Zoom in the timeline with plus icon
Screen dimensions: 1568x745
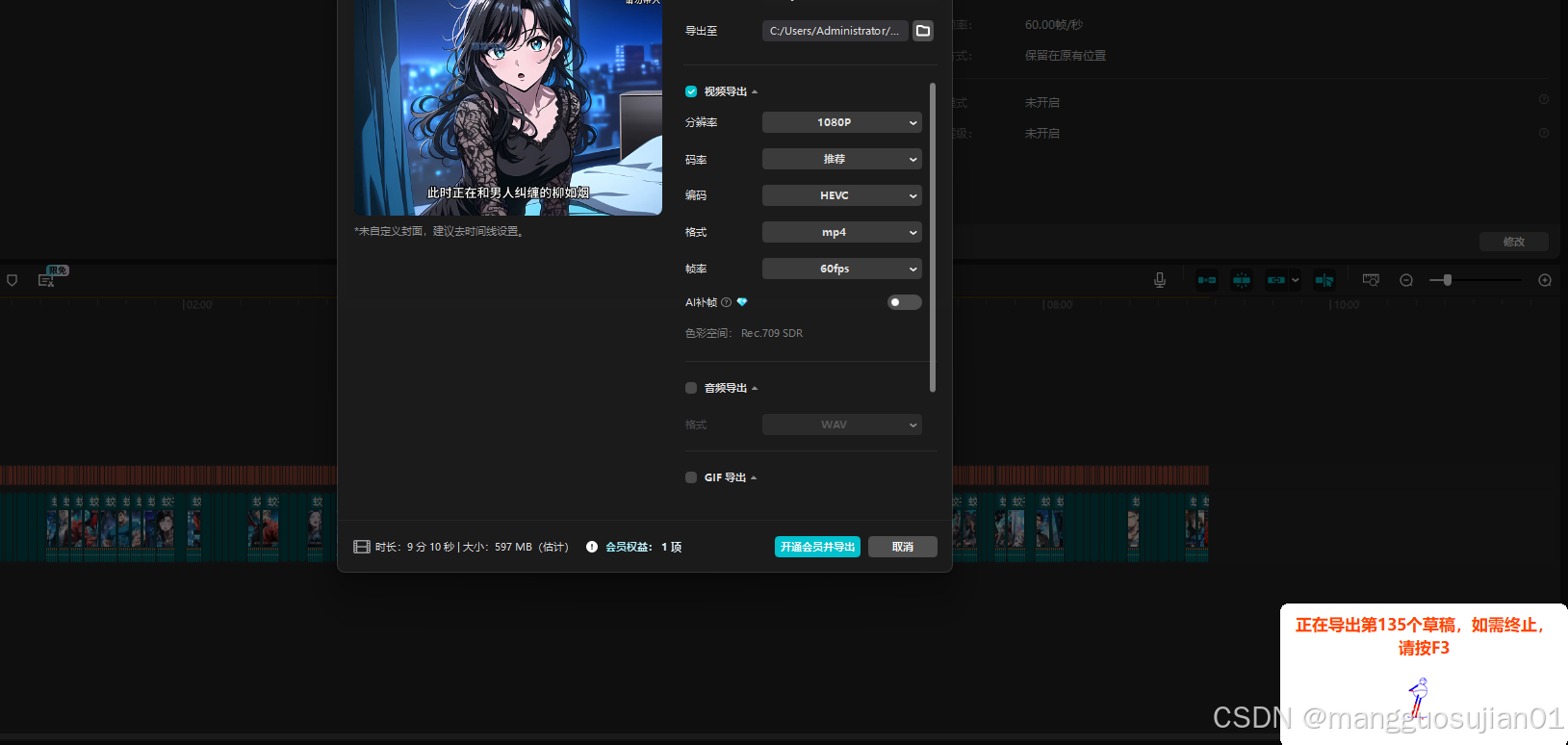pos(1545,280)
